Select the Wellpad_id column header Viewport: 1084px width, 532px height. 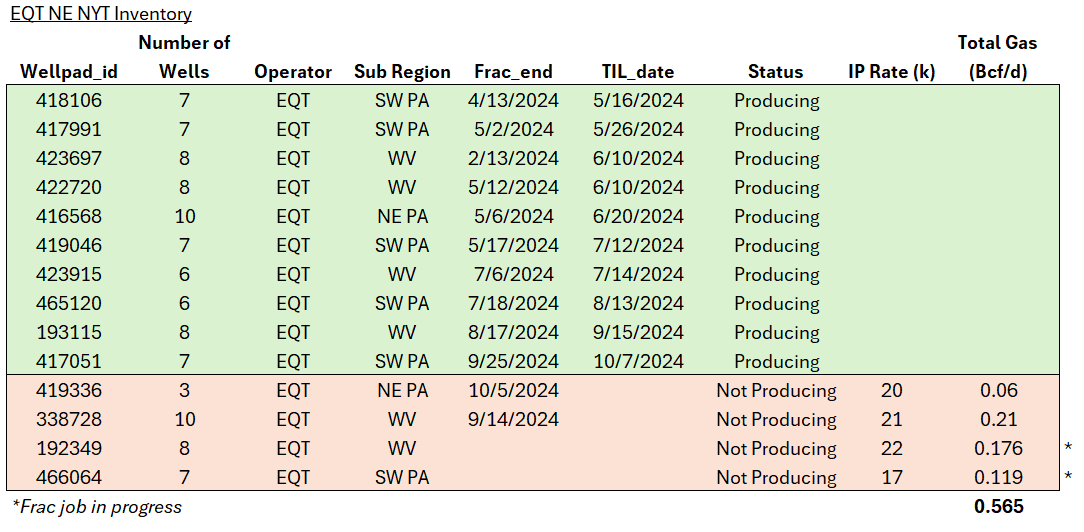(68, 72)
